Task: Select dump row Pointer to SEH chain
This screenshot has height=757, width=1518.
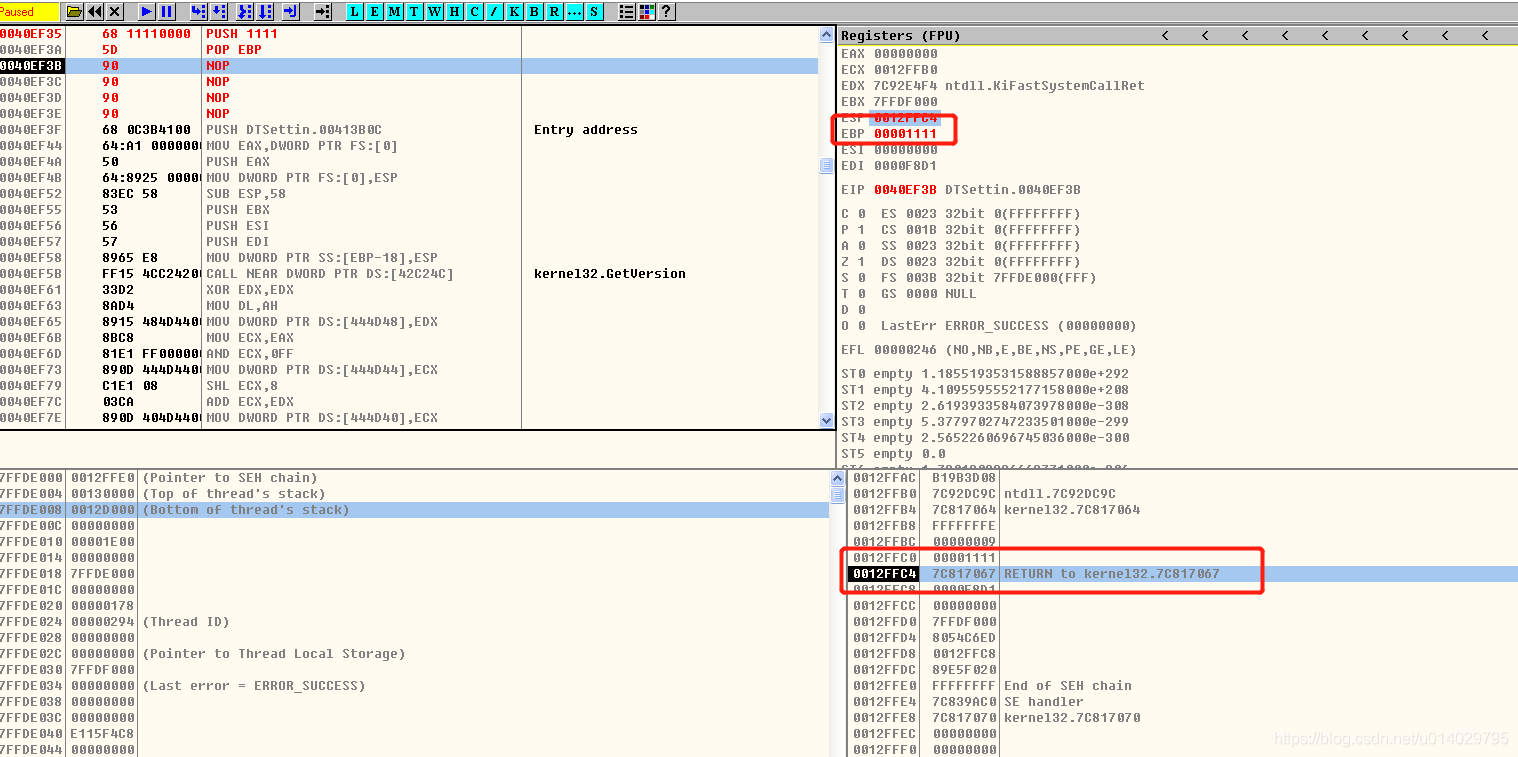Action: pyautogui.click(x=414, y=478)
